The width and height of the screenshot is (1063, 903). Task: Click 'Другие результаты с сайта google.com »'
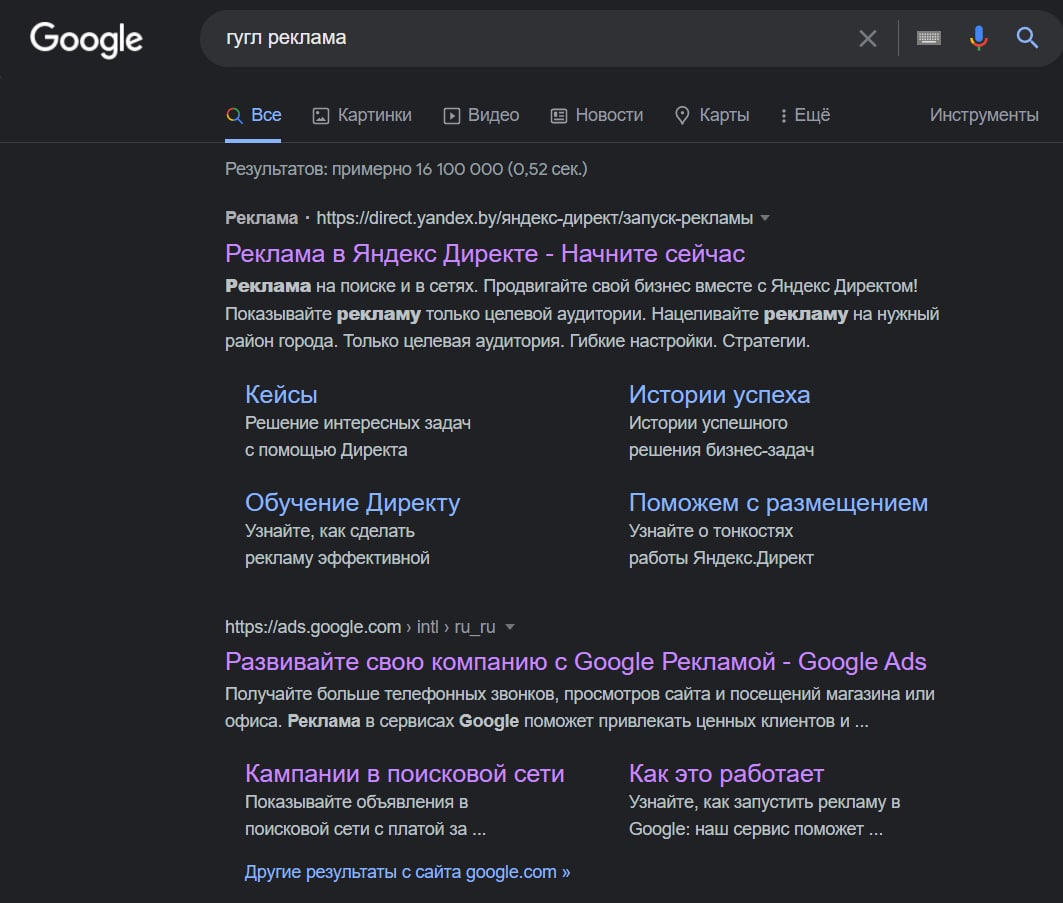(407, 872)
